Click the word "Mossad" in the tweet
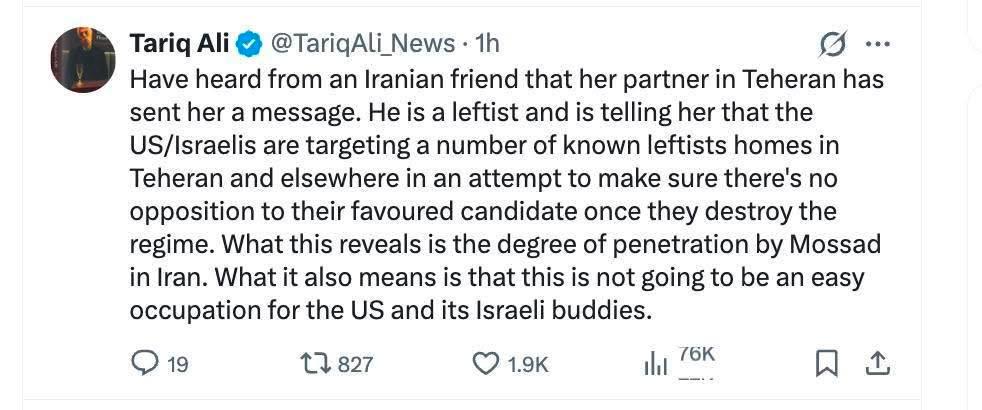Image resolution: width=982 pixels, height=410 pixels. 833,245
